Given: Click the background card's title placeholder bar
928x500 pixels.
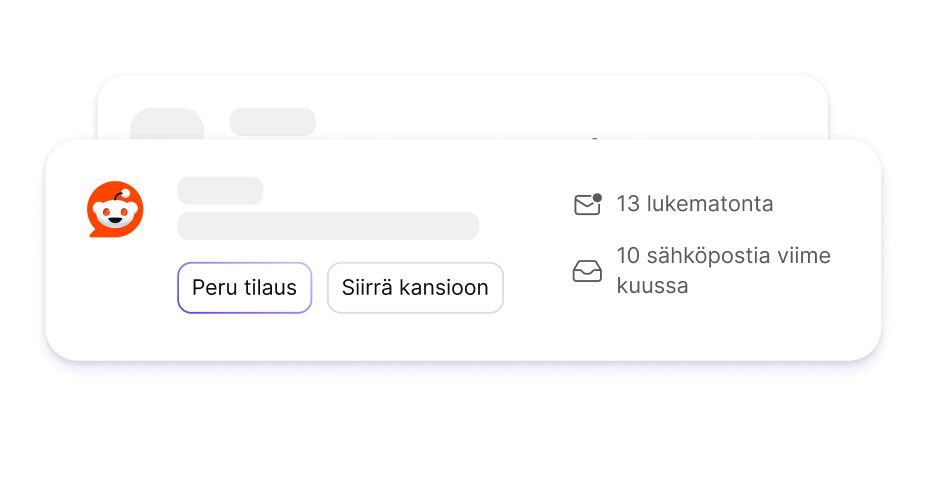Looking at the screenshot, I should point(273,121).
